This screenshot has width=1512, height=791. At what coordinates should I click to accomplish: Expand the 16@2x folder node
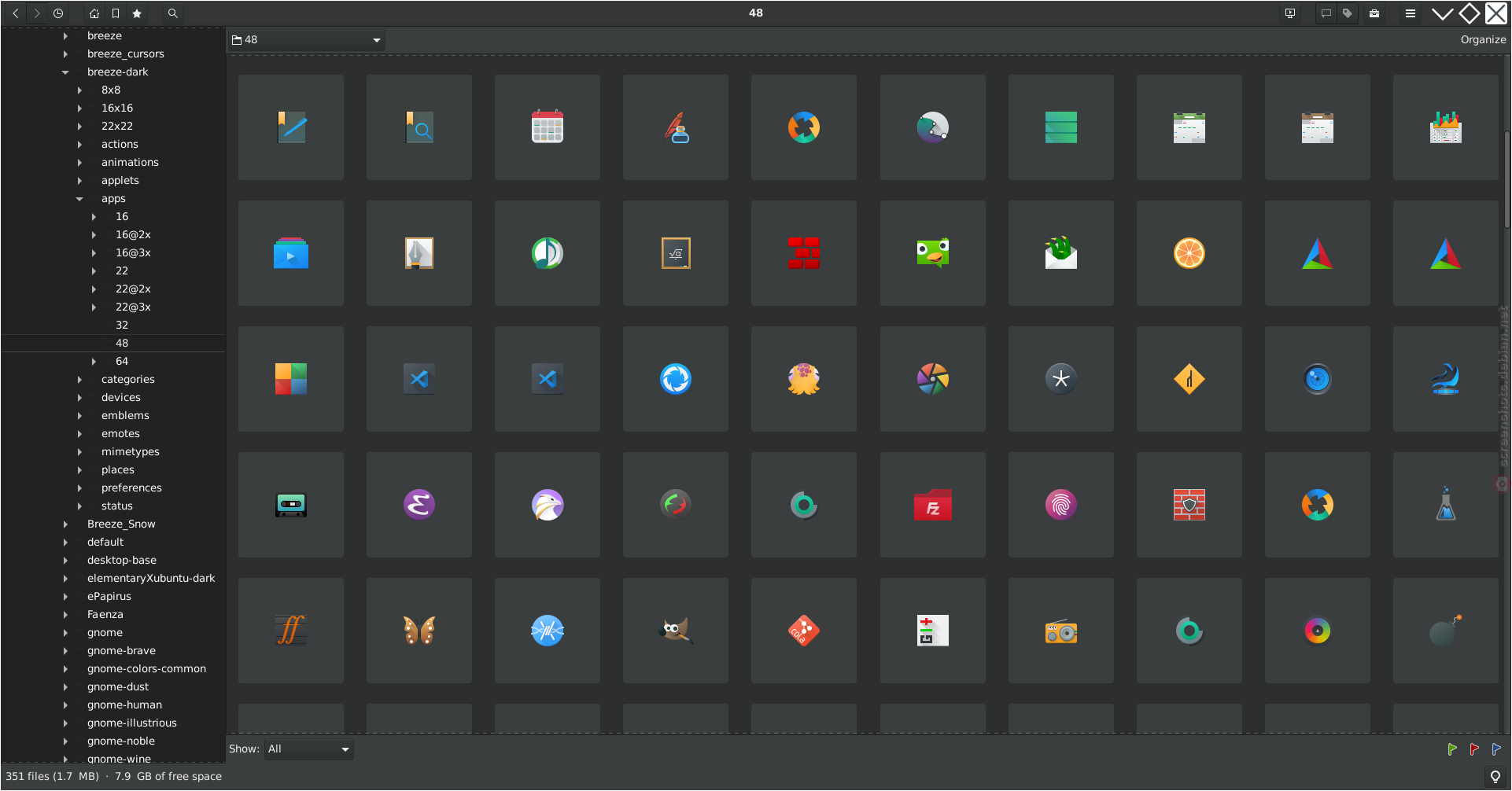(x=94, y=235)
